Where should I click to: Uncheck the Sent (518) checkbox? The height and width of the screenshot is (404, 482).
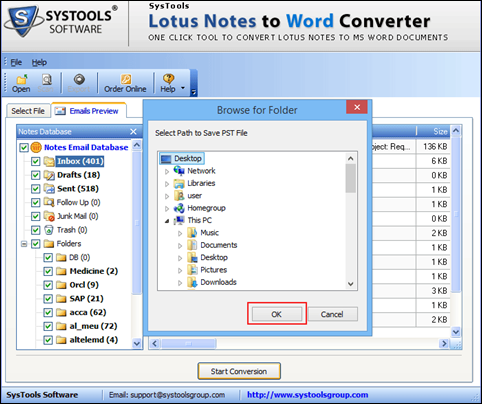click(35, 189)
